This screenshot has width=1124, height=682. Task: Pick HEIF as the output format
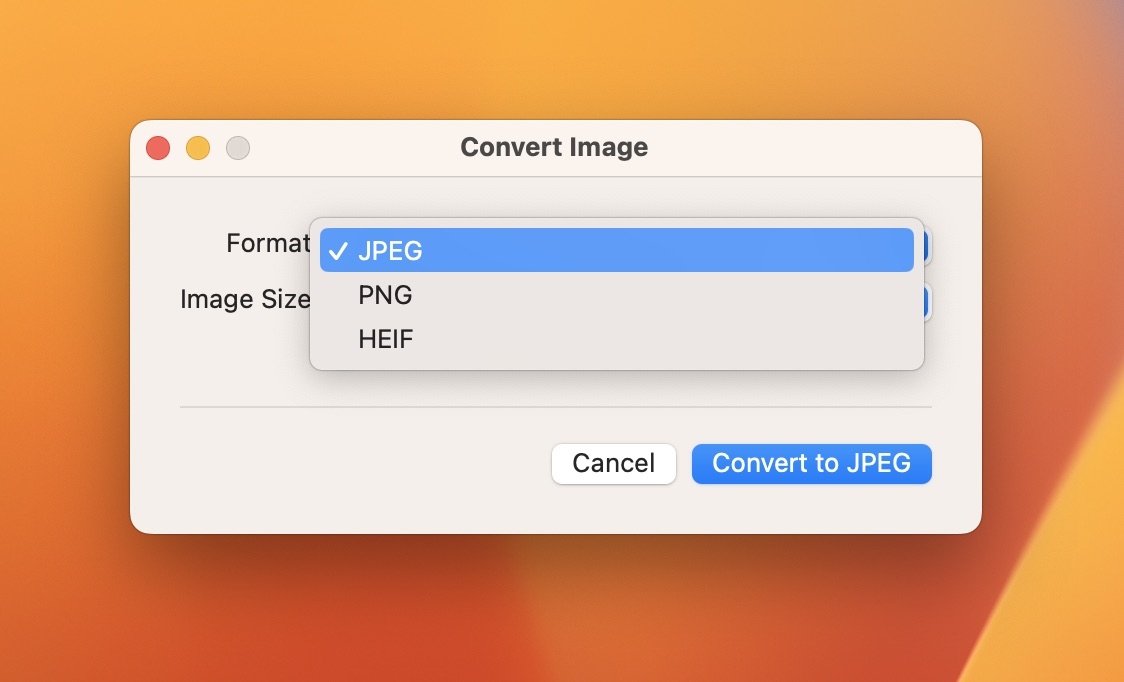coord(616,338)
